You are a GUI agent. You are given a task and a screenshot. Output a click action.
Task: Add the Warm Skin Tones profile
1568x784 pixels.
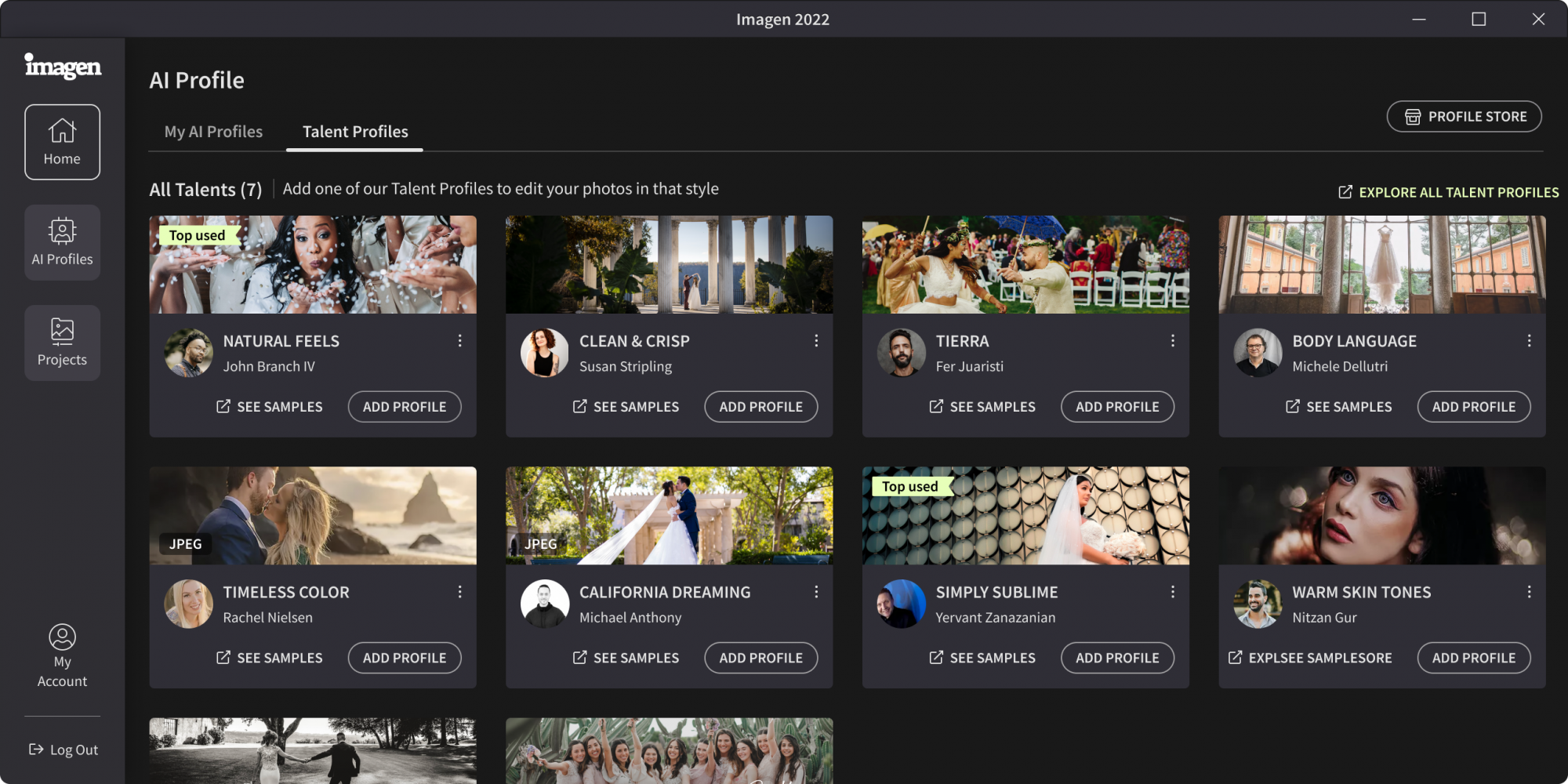pos(1473,658)
